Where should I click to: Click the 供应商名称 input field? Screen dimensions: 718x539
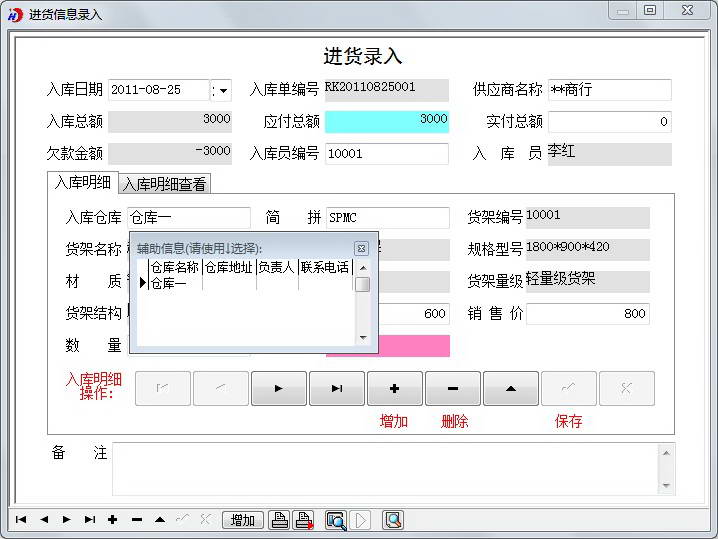click(609, 90)
